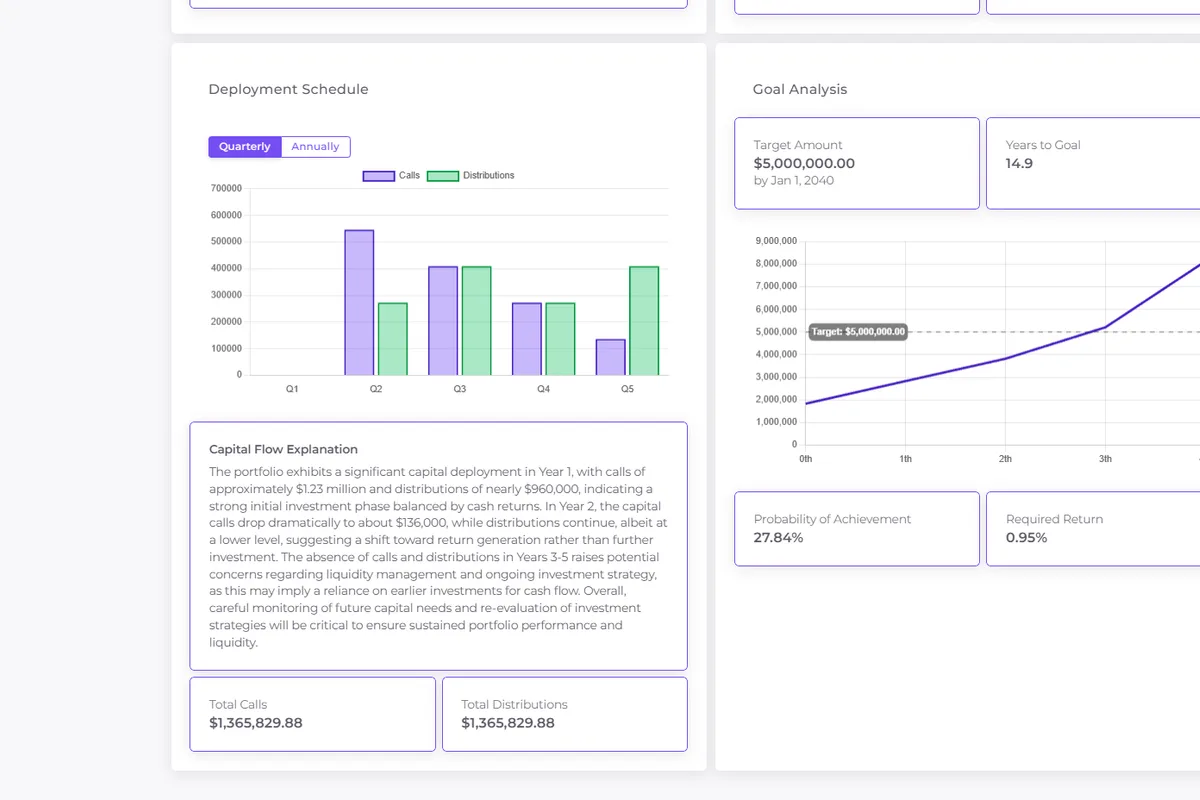Click the Q2 Calls bar
Image resolution: width=1200 pixels, height=800 pixels.
(x=359, y=303)
